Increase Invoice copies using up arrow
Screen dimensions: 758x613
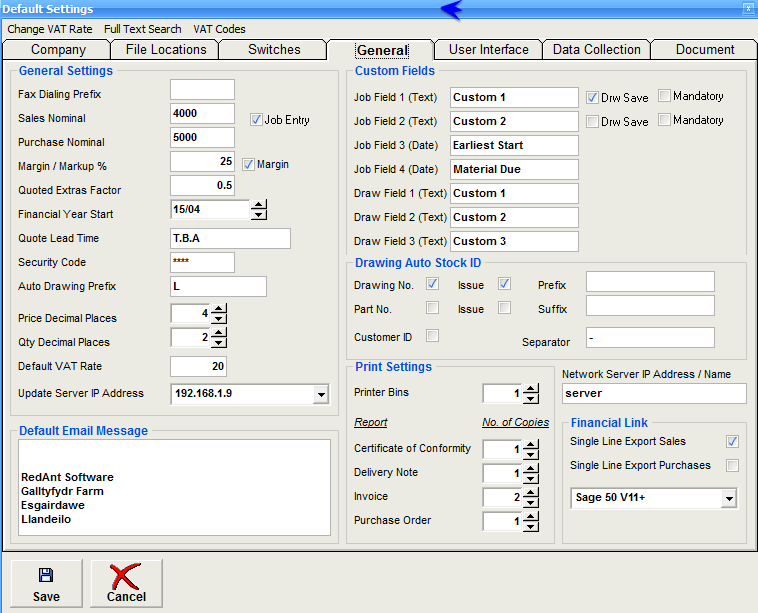531,492
